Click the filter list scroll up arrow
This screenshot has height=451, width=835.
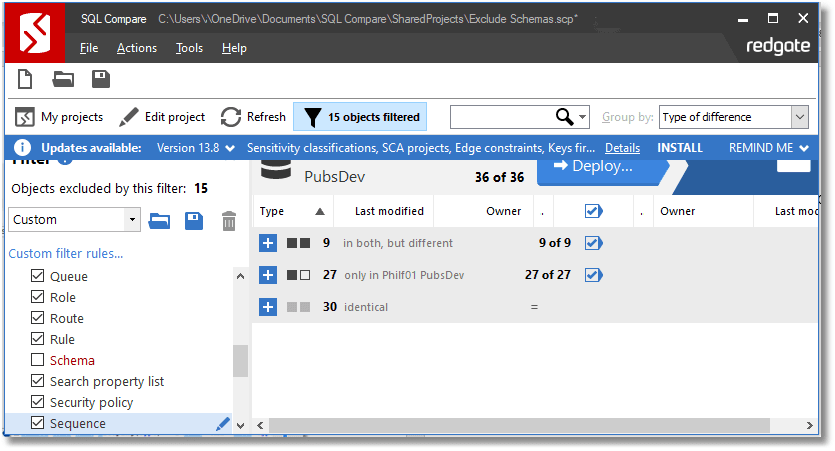click(x=241, y=276)
